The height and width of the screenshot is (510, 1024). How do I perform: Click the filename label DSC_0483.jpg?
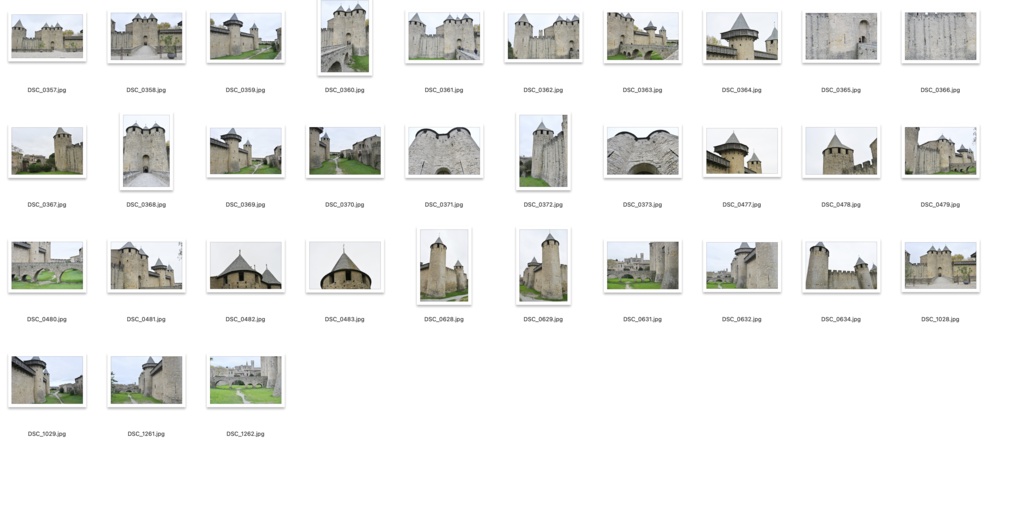coord(345,319)
